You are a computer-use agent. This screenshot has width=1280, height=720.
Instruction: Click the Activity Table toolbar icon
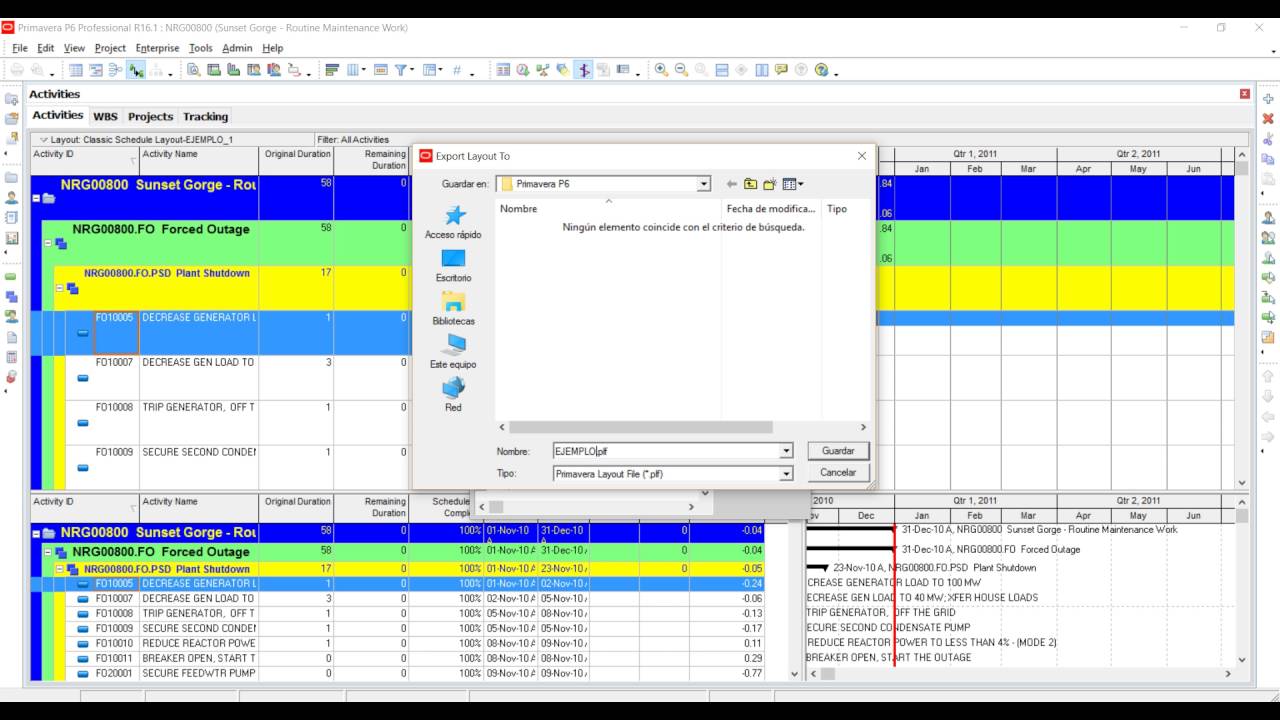tap(76, 70)
